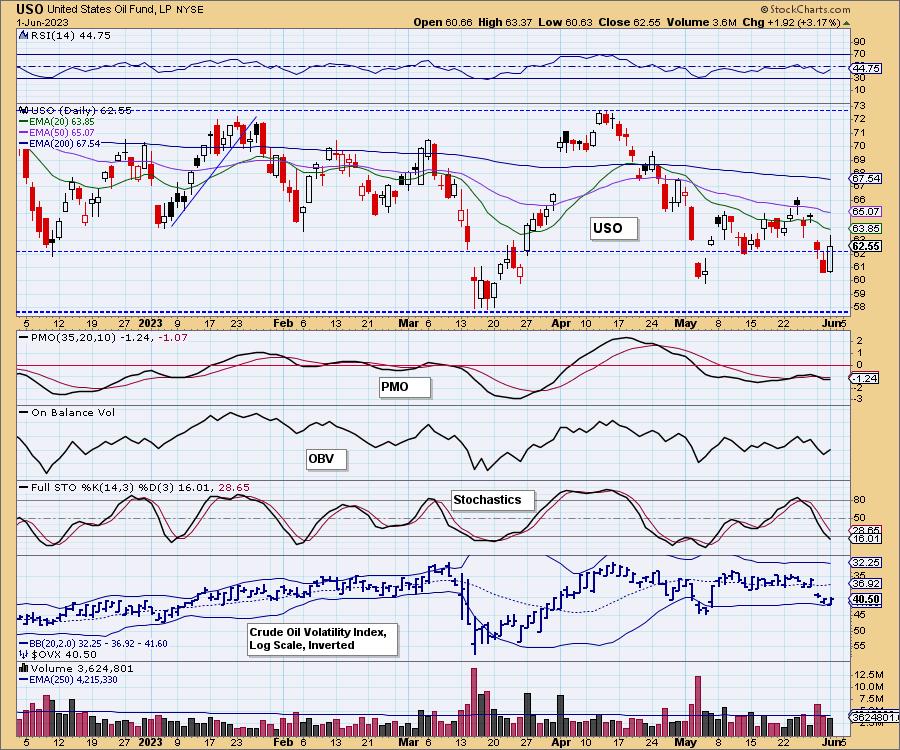Click the 36.92 Bollinger band value tag
The height and width of the screenshot is (750, 900).
click(x=867, y=584)
